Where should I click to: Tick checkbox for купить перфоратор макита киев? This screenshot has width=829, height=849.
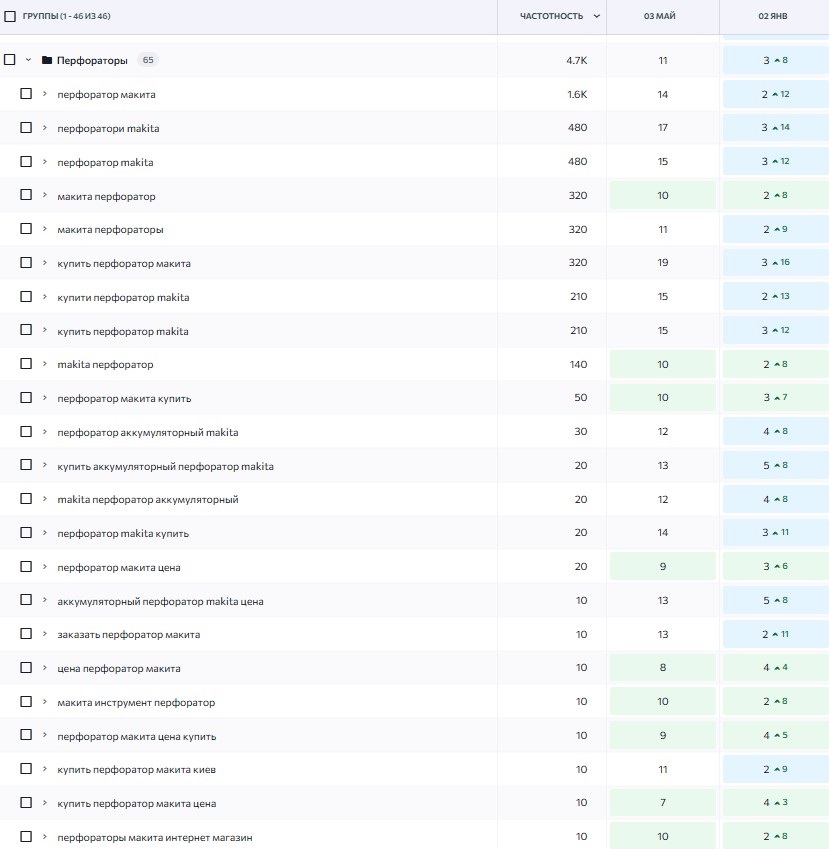pos(26,770)
